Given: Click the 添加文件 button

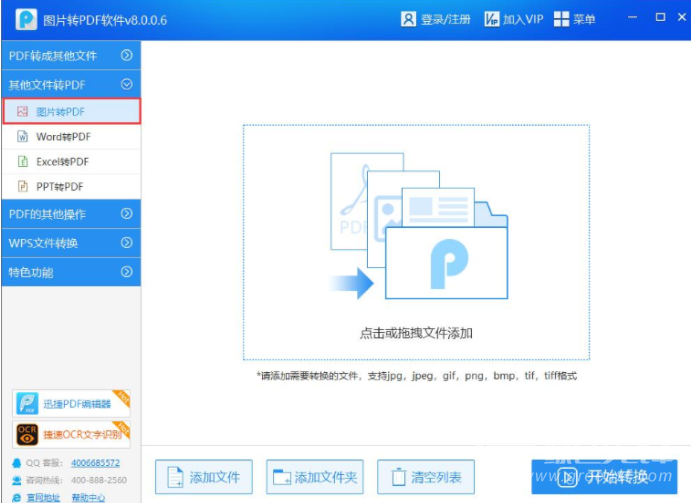Looking at the screenshot, I should pyautogui.click(x=204, y=477).
